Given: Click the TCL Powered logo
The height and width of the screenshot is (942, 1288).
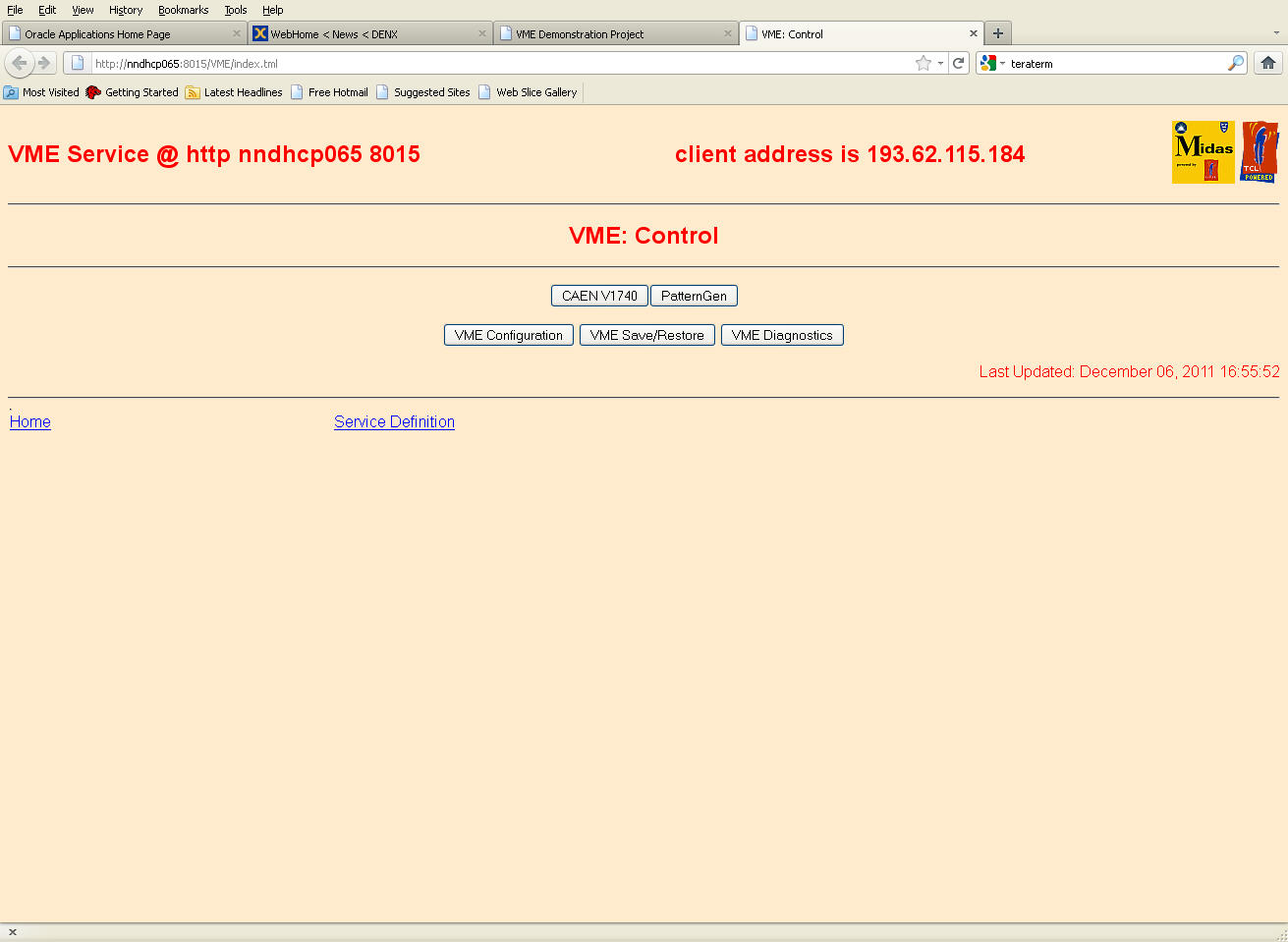Looking at the screenshot, I should pyautogui.click(x=1260, y=152).
